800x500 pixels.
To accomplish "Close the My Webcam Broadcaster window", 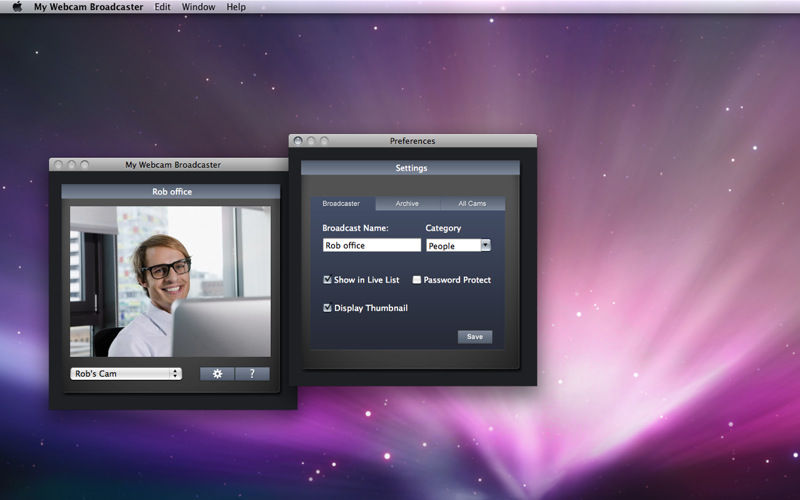I will coord(58,164).
